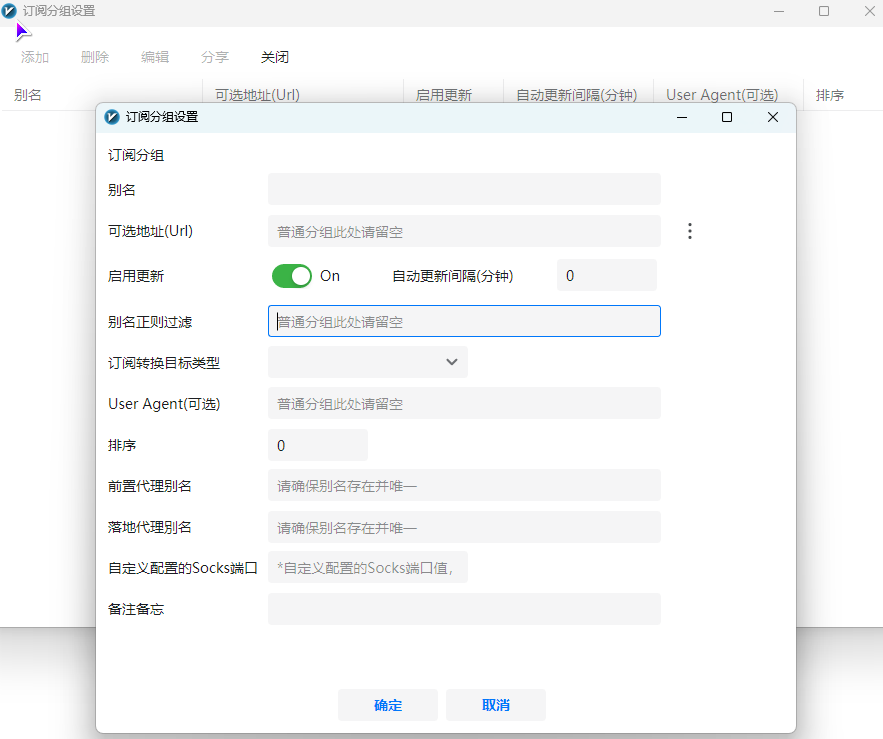Confirm settings with the 确定 button
Viewport: 883px width, 739px height.
[x=387, y=705]
